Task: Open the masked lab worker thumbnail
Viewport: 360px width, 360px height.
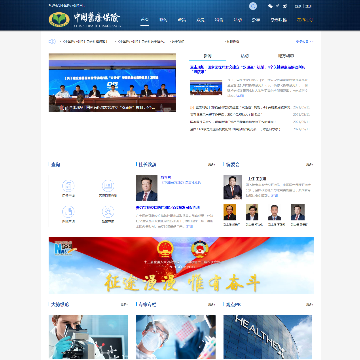Action: coord(176,337)
